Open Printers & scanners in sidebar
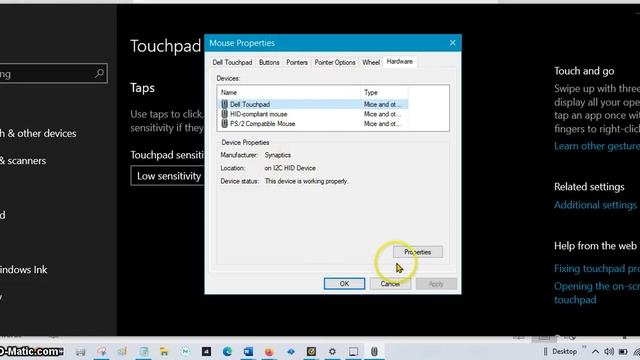The image size is (640, 360). 23,161
